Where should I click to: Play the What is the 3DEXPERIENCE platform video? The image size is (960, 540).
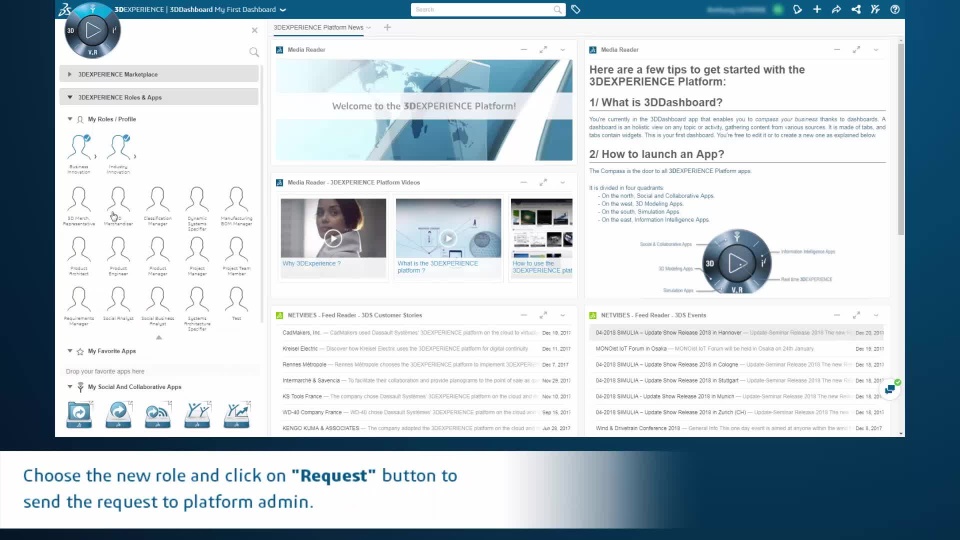(448, 238)
